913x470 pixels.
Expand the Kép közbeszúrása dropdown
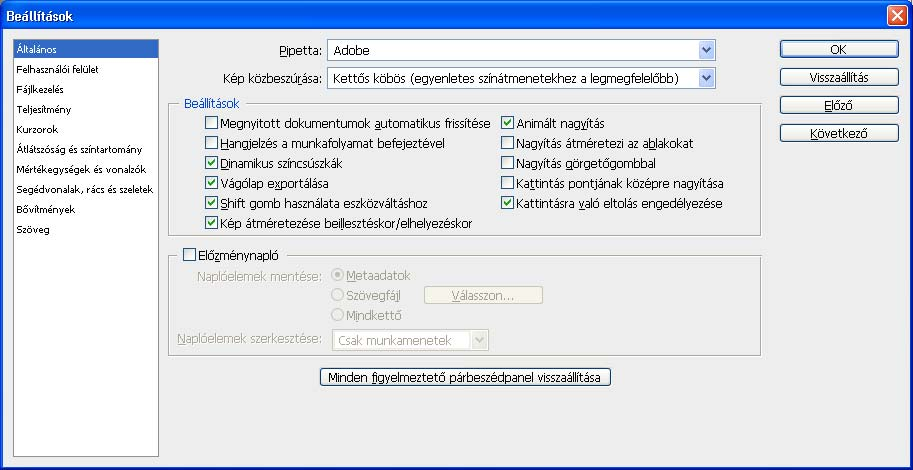click(x=521, y=78)
